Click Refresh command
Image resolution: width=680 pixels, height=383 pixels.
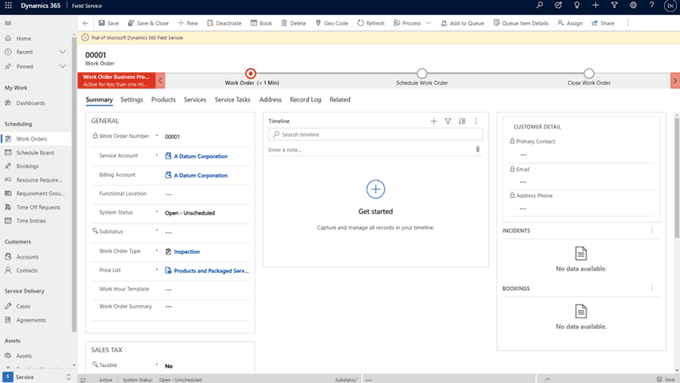(371, 23)
